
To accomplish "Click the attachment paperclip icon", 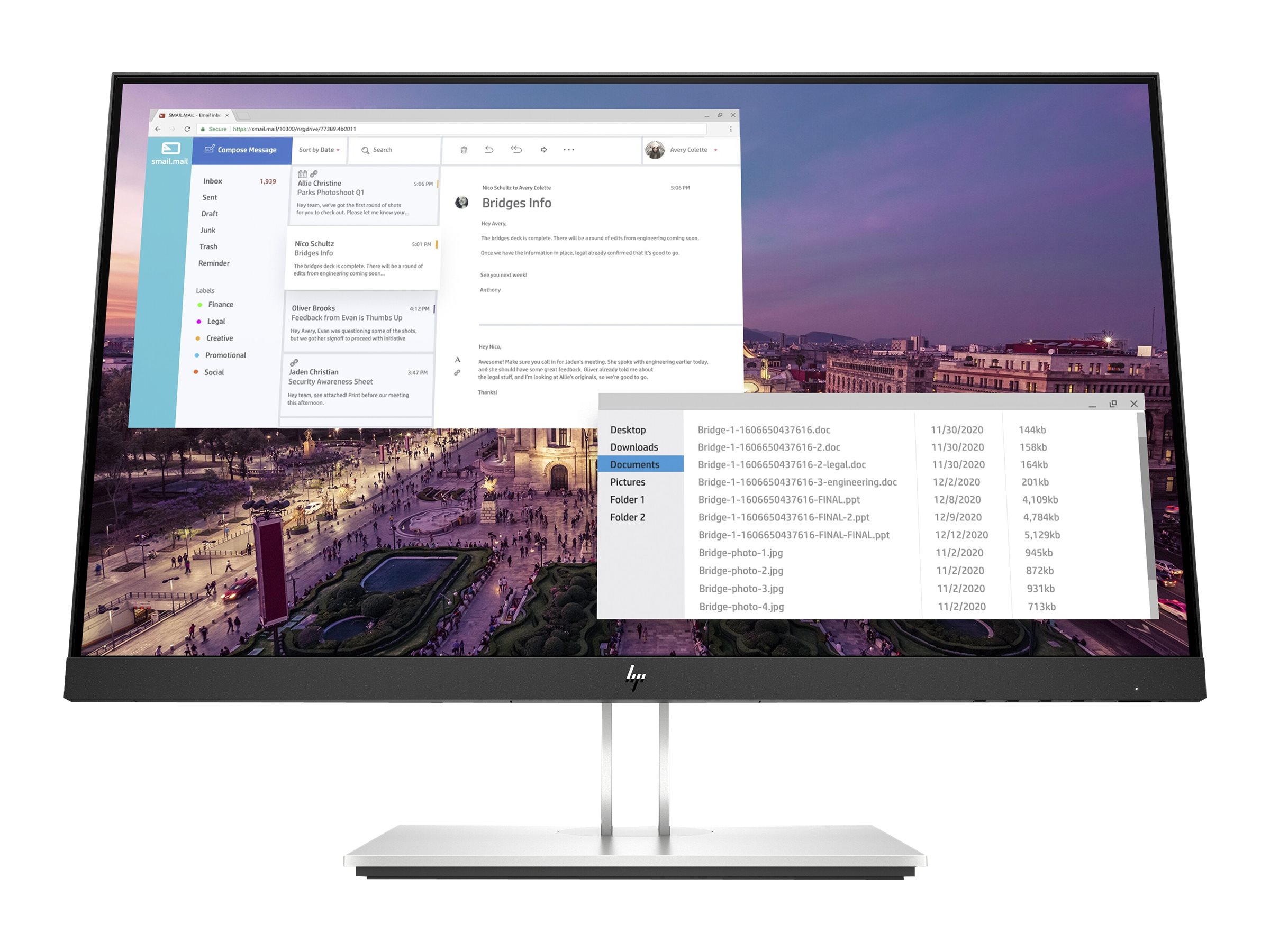I will [x=457, y=372].
